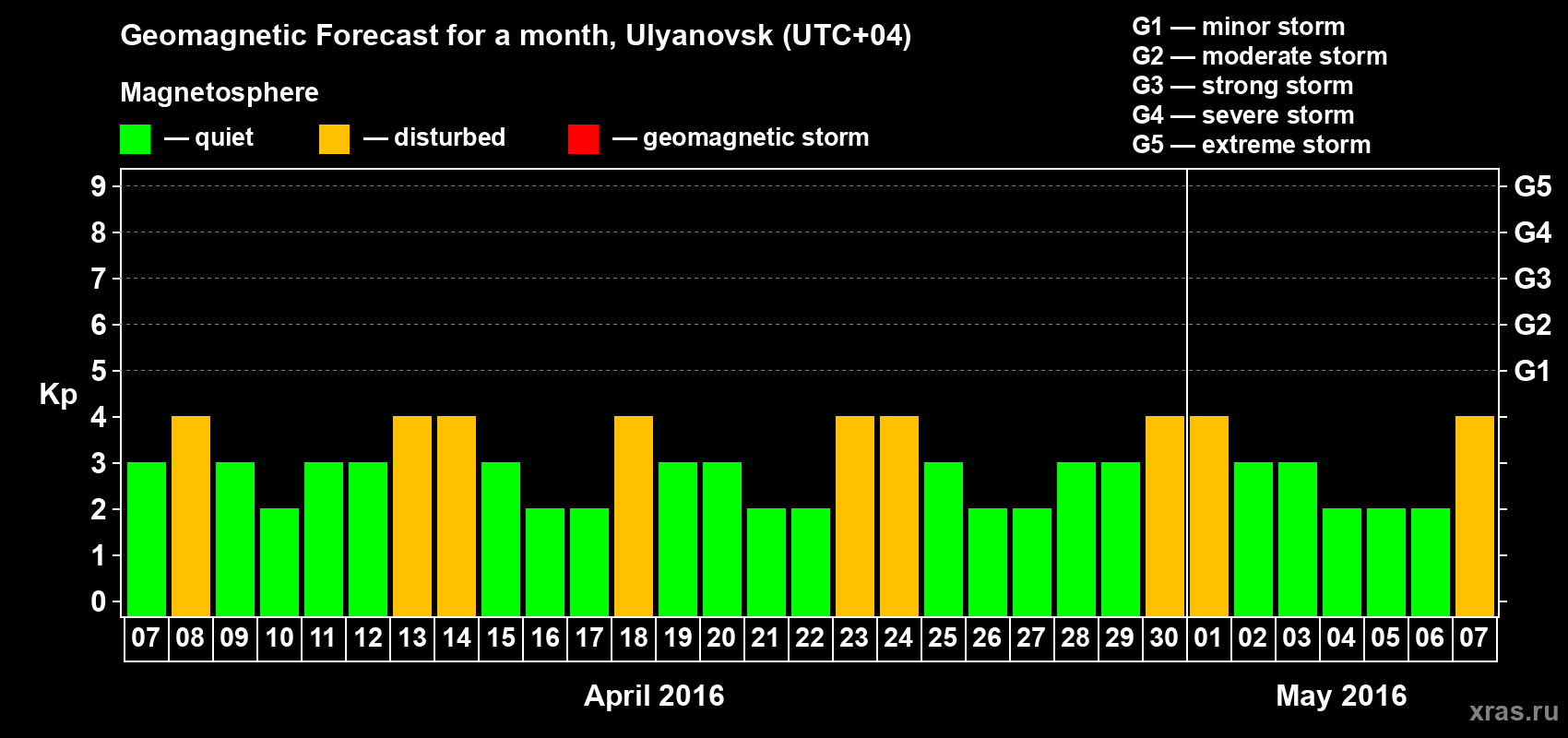Click the G3 label on right axis
The height and width of the screenshot is (738, 1568).
(1532, 279)
